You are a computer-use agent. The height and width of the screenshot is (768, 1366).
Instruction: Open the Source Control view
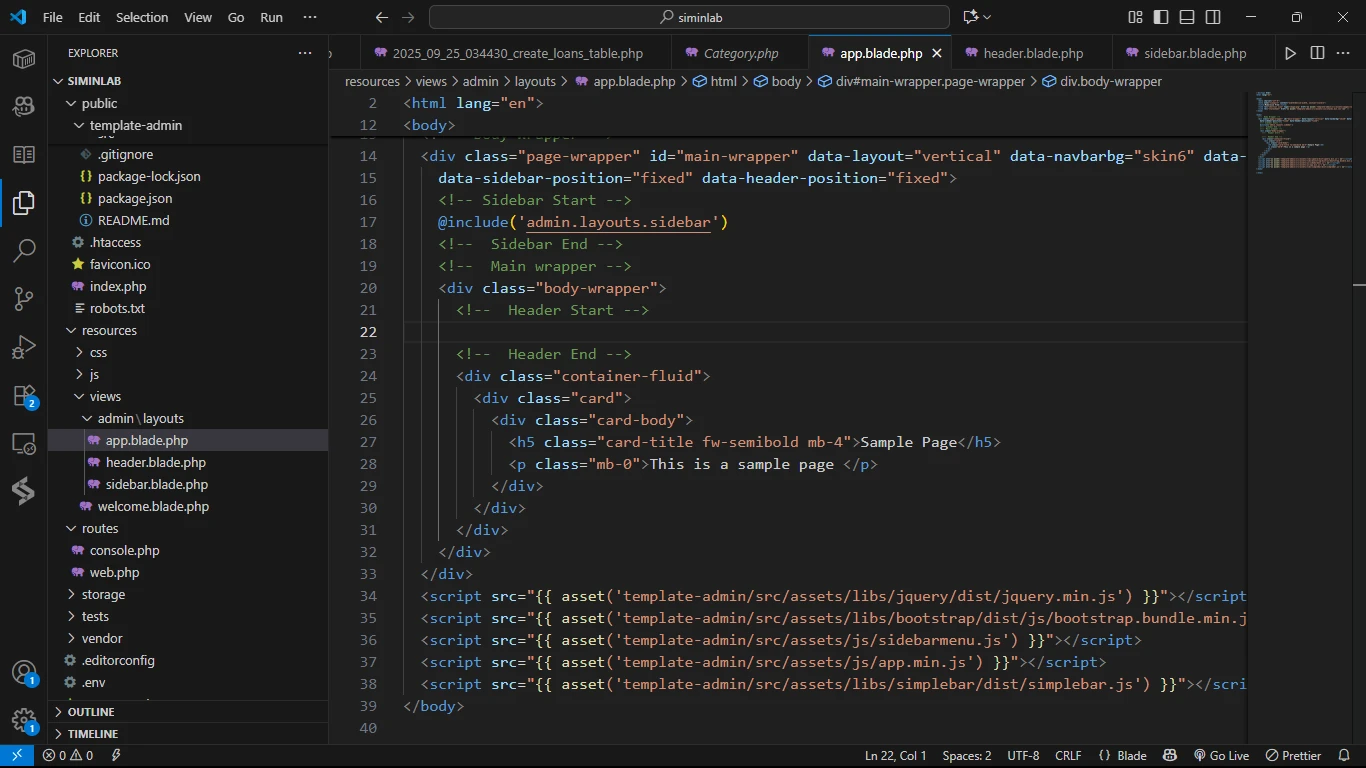click(24, 299)
